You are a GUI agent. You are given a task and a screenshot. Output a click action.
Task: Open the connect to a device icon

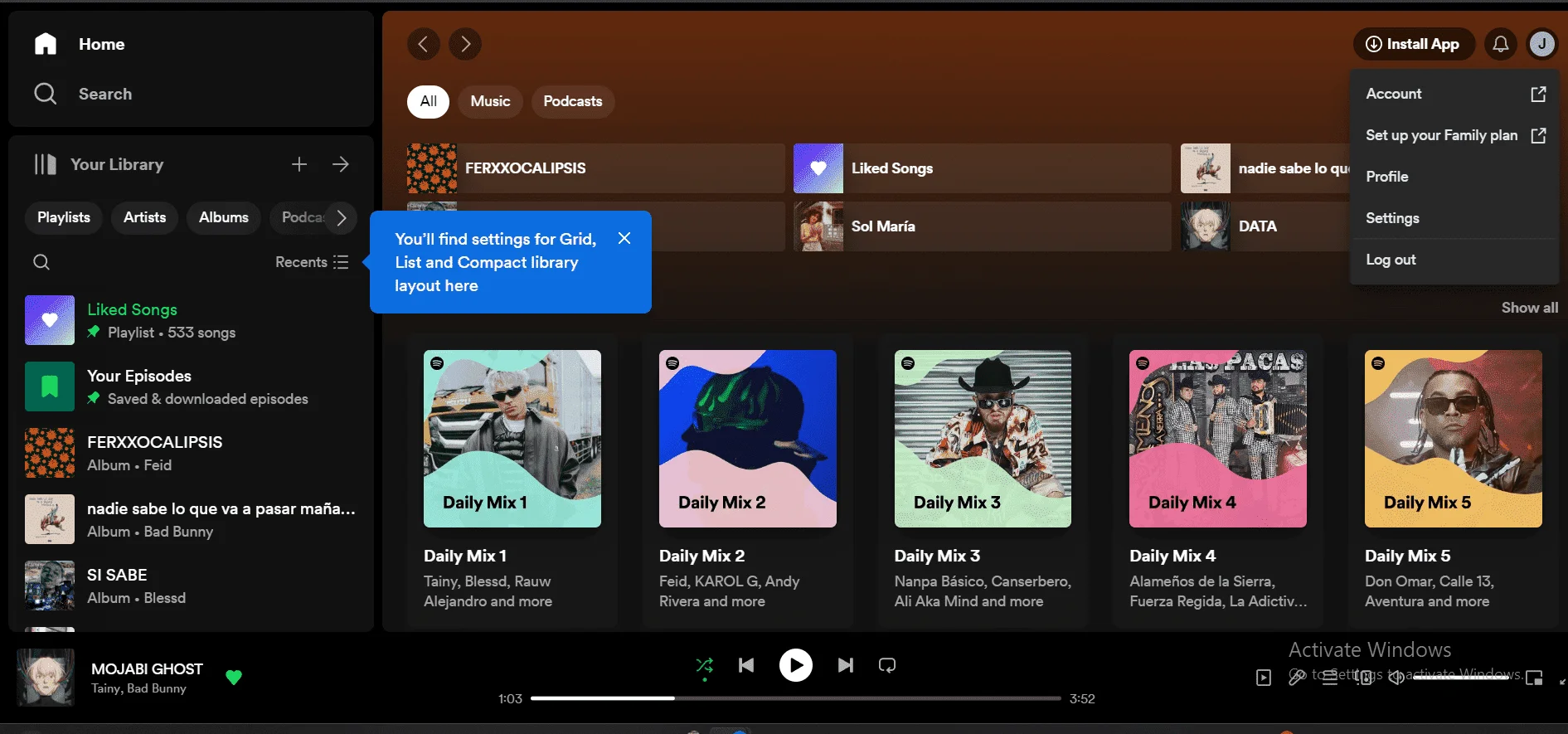(1363, 678)
